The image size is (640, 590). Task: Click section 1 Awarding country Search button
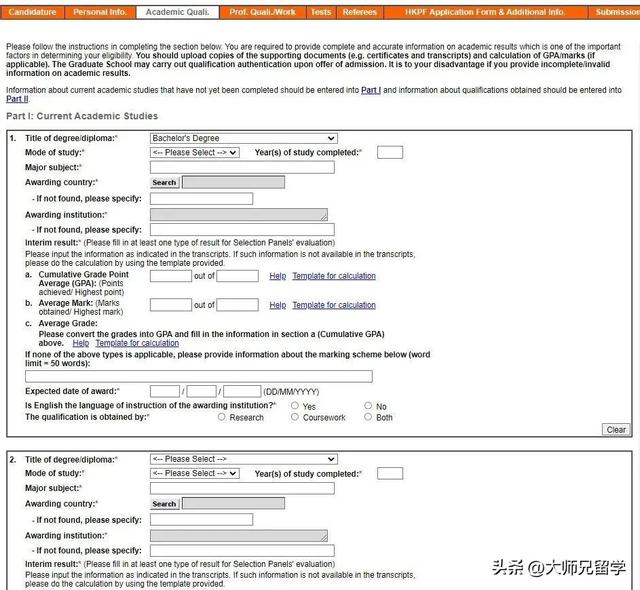point(164,182)
